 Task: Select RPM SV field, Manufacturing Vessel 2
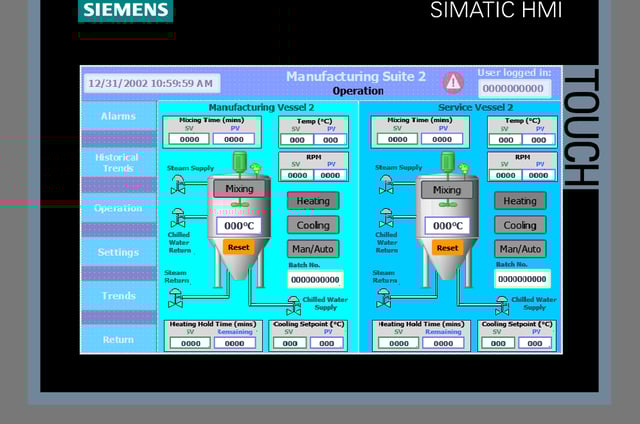click(297, 175)
